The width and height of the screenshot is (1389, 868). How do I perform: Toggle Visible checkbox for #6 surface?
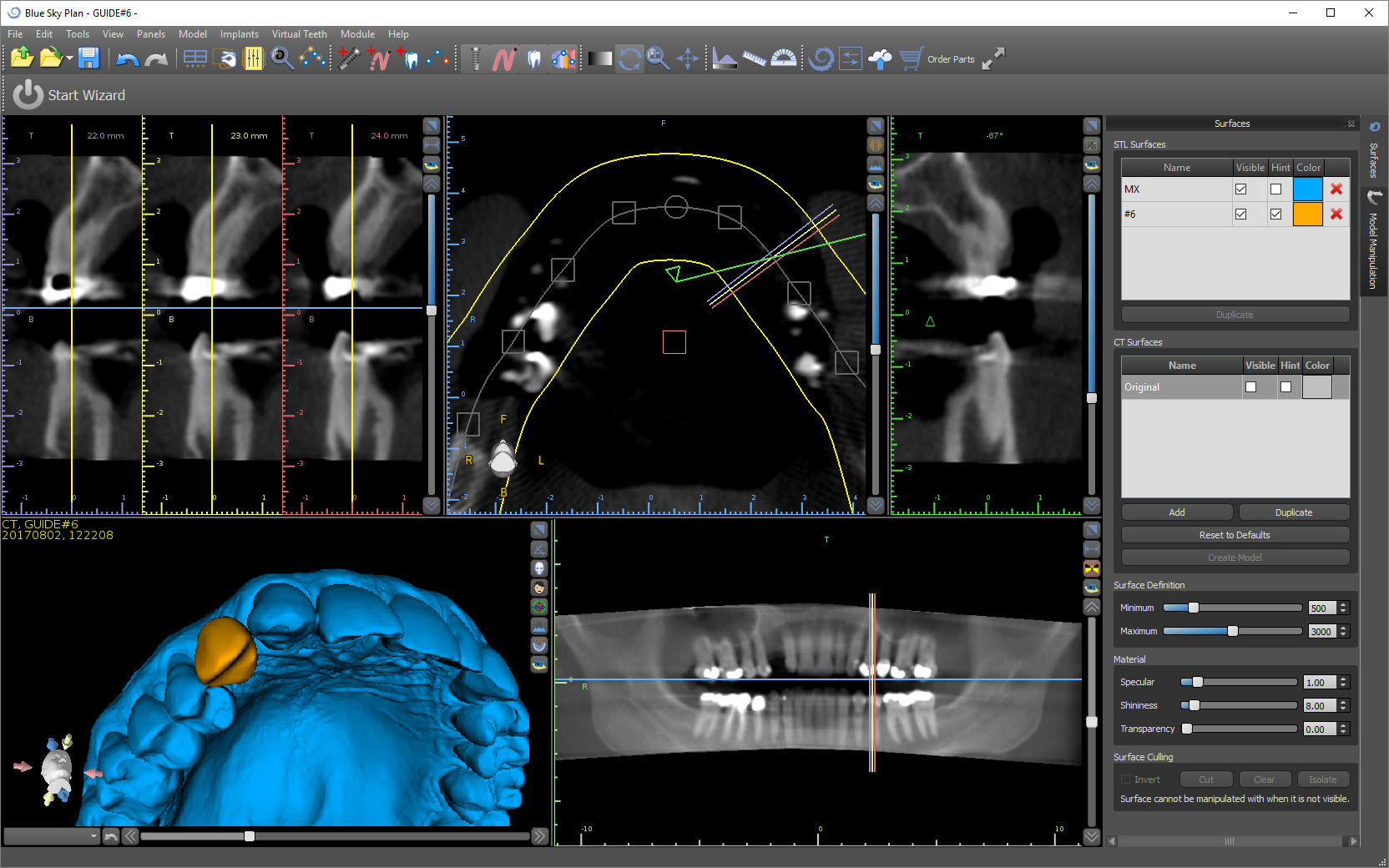coord(1241,214)
